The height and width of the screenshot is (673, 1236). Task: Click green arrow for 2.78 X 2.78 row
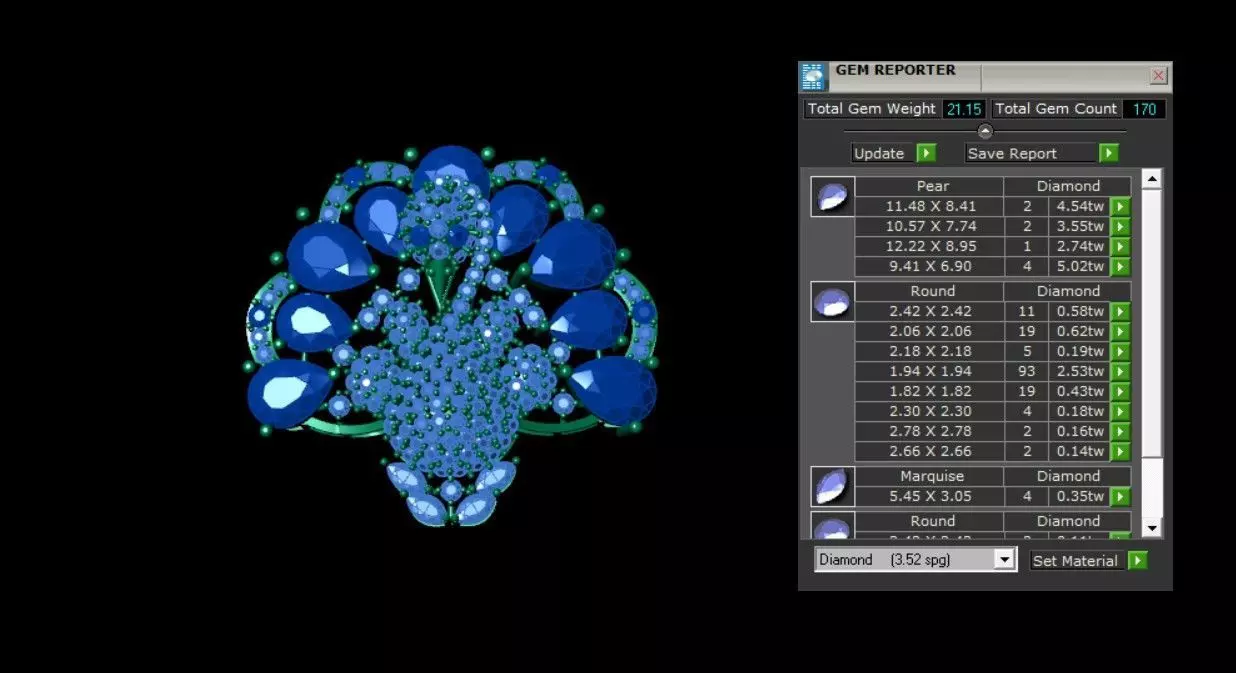1120,431
